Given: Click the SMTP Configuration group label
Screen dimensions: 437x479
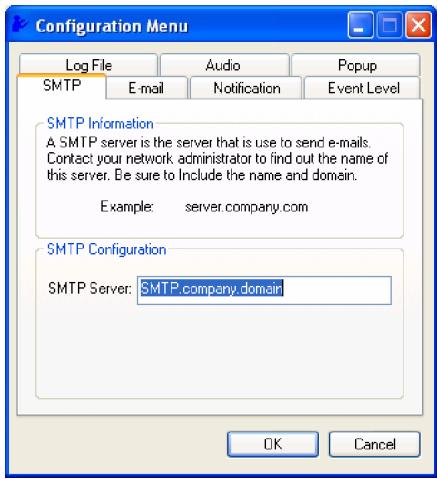Looking at the screenshot, I should click(x=106, y=249).
